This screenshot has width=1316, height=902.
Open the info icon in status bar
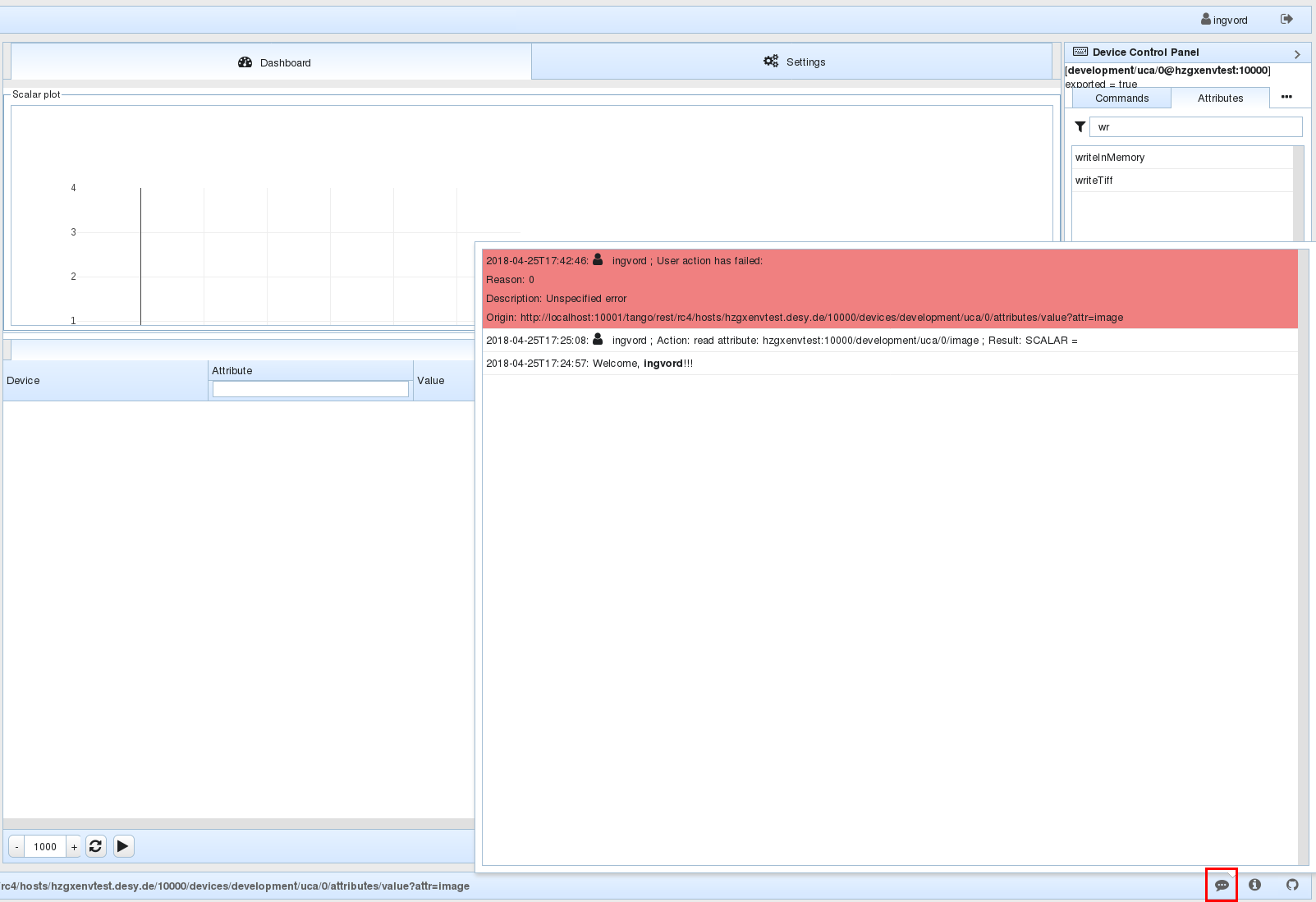(1254, 885)
